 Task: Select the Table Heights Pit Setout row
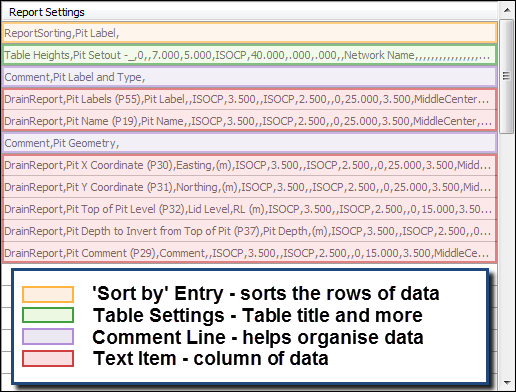tap(250, 55)
